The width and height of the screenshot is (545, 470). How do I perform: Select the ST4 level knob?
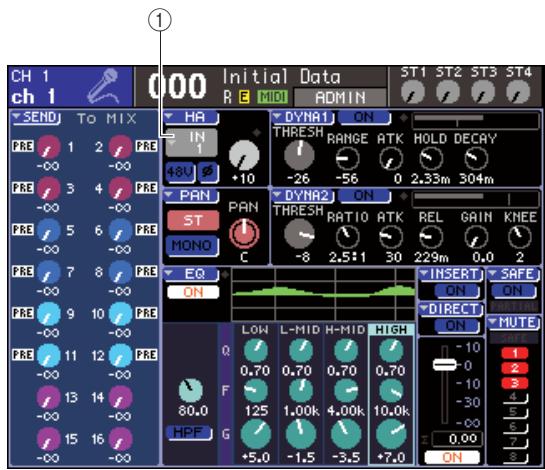pos(518,92)
